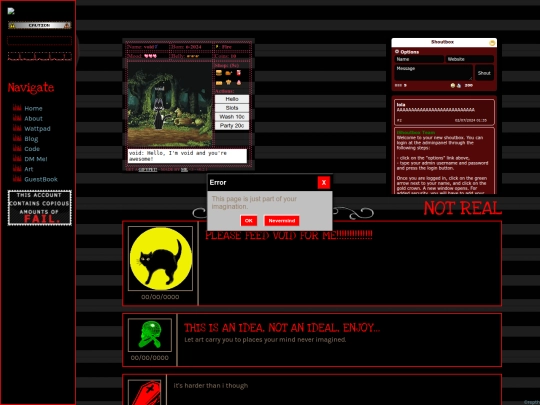Click the NOT REAL heading

(x=463, y=208)
